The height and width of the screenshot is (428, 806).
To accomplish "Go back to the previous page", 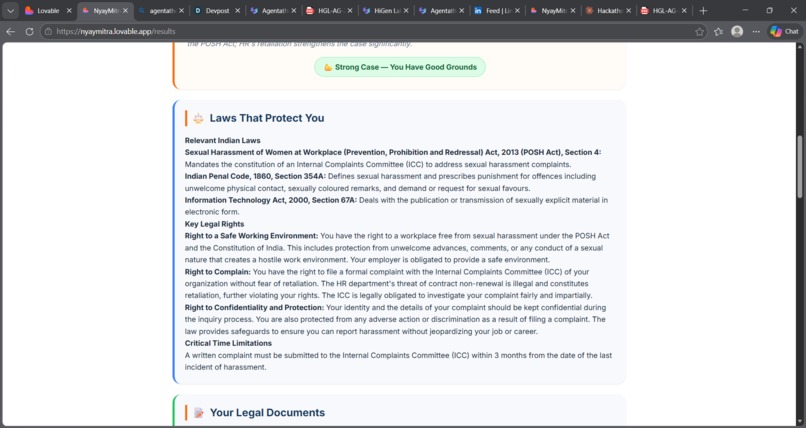I will tap(10, 31).
